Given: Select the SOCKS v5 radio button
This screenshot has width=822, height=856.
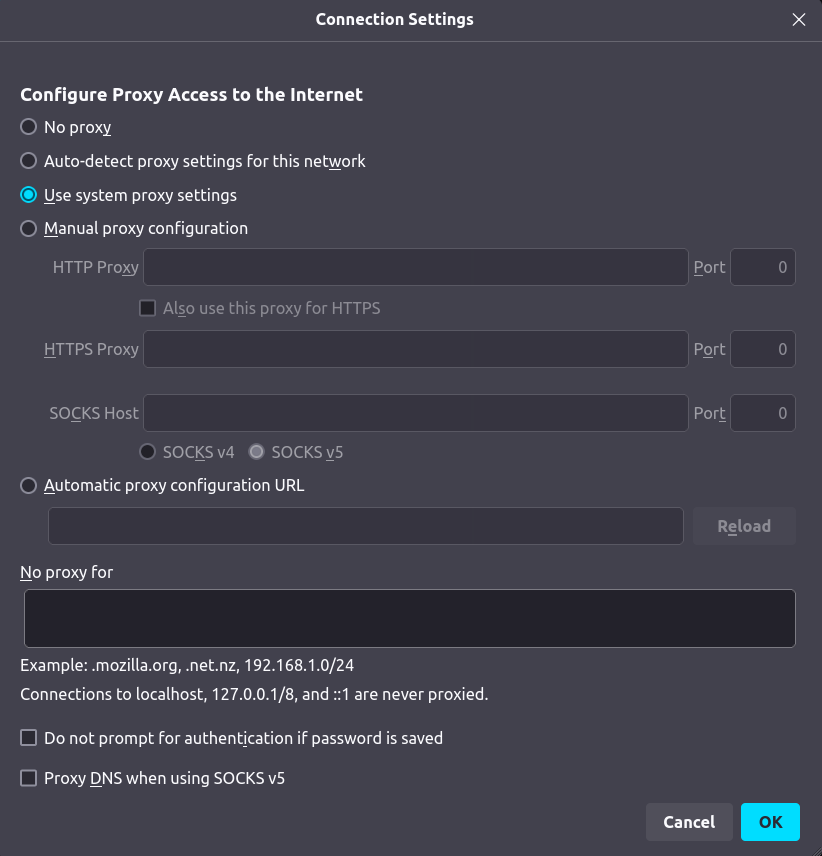Looking at the screenshot, I should coord(256,452).
